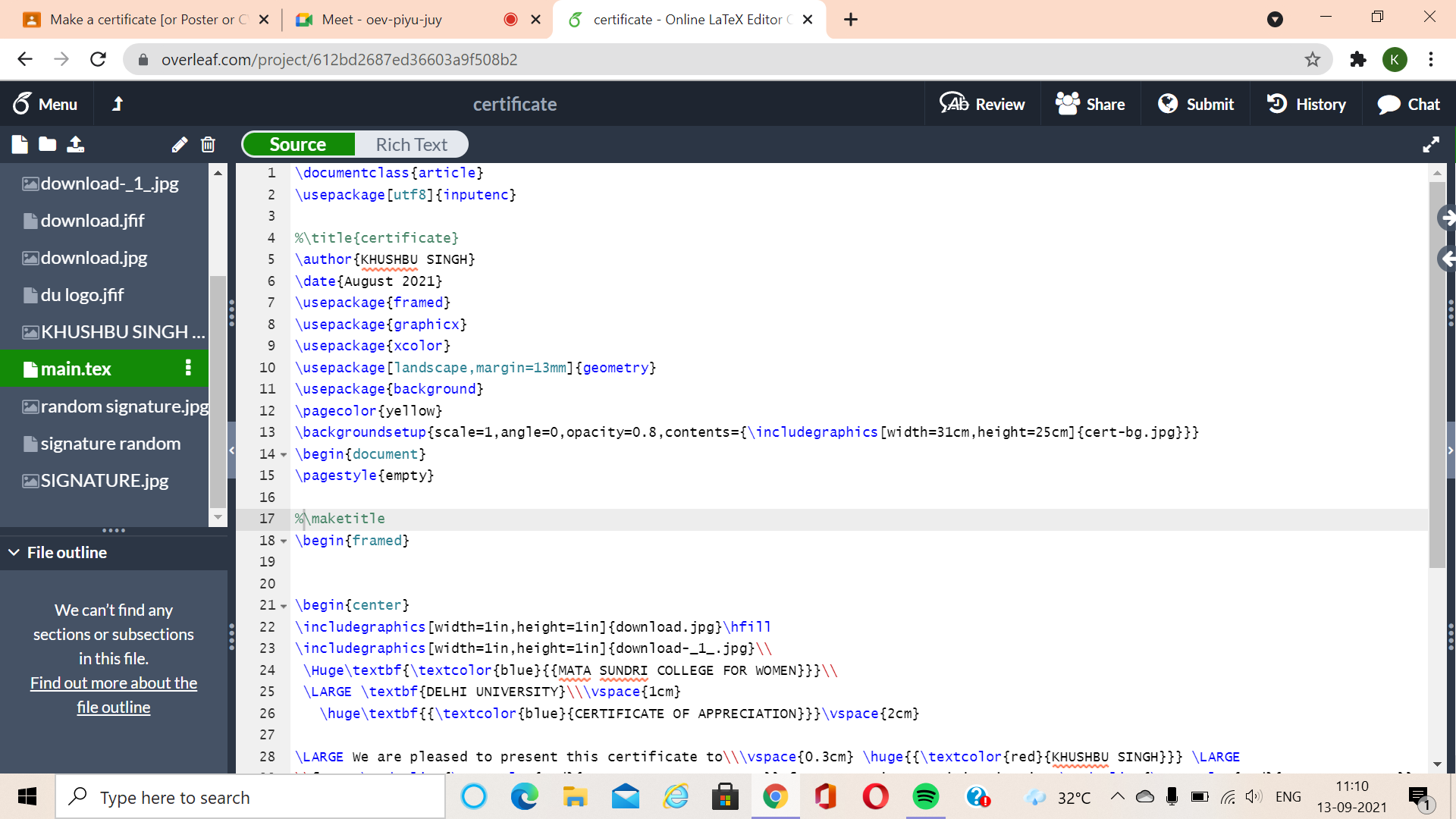The image size is (1456, 819).
Task: Open Chrome extensions puzzle icon
Action: 1358,59
